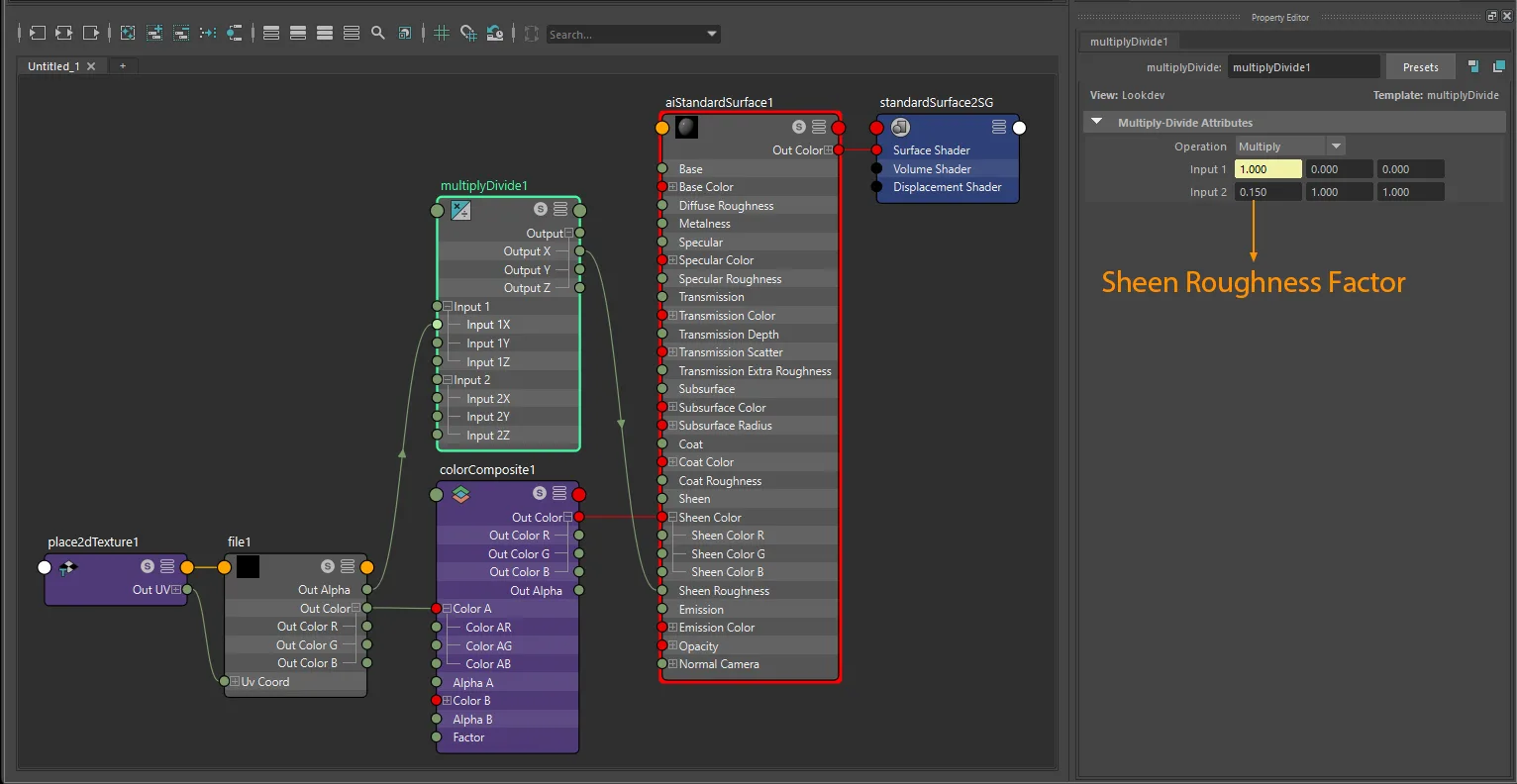Viewport: 1517px width, 784px height.
Task: Click the swatch size toolbar icon
Action: pyautogui.click(x=405, y=33)
